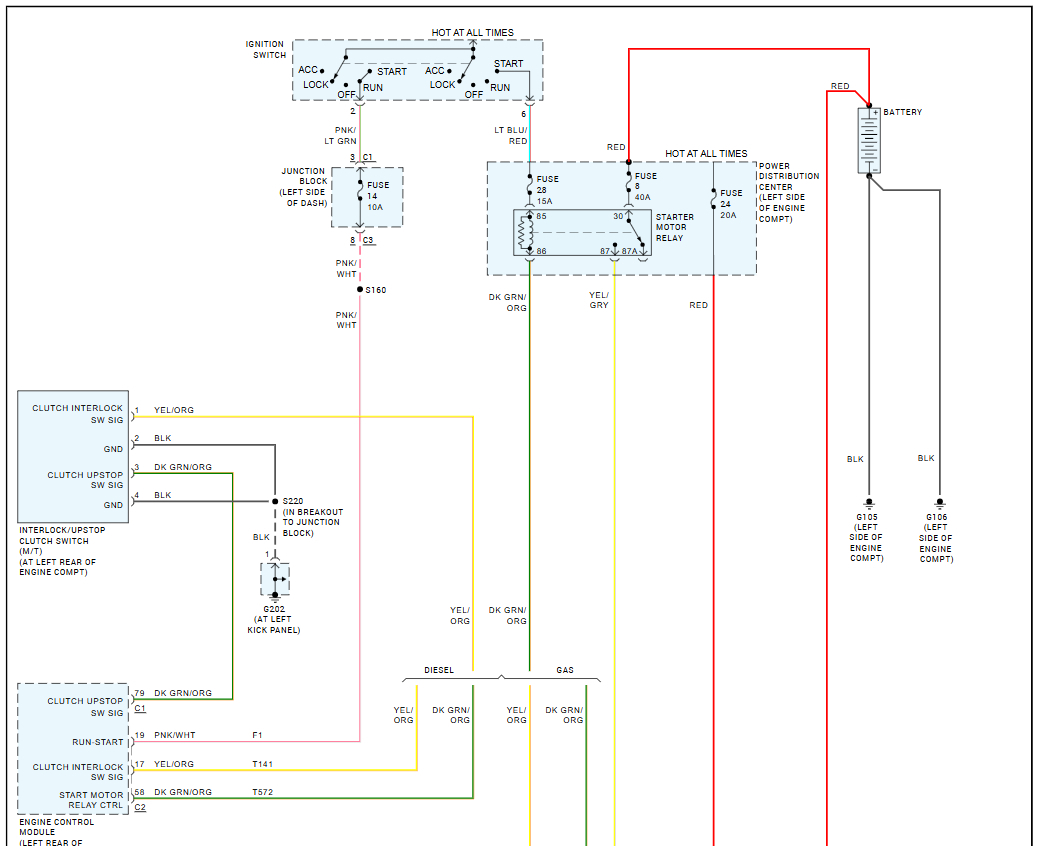The width and height of the screenshot is (1042, 846).
Task: Click the YEL/GRY wire label
Action: pyautogui.click(x=599, y=300)
